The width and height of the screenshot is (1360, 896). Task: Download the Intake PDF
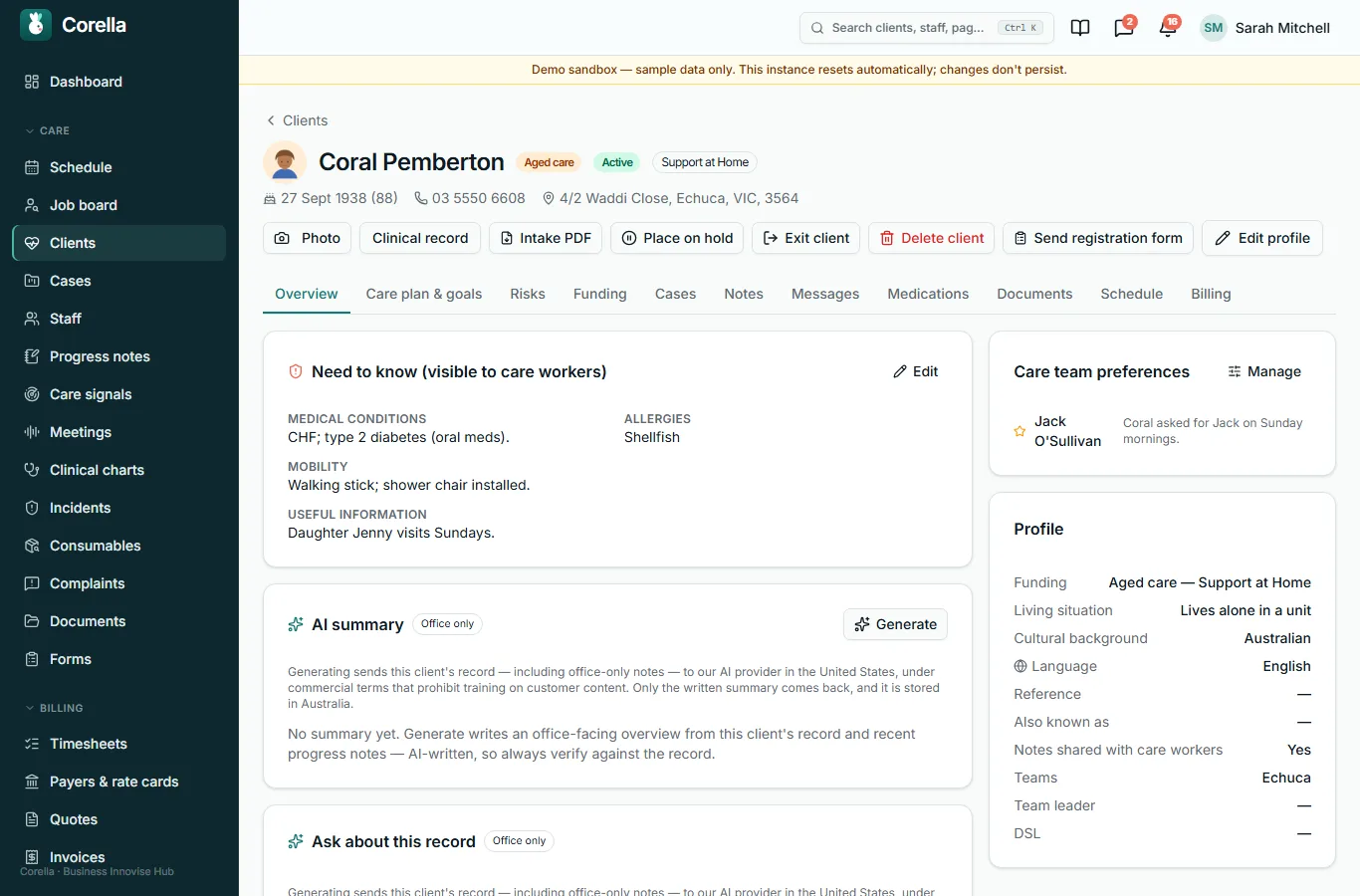[x=546, y=238]
